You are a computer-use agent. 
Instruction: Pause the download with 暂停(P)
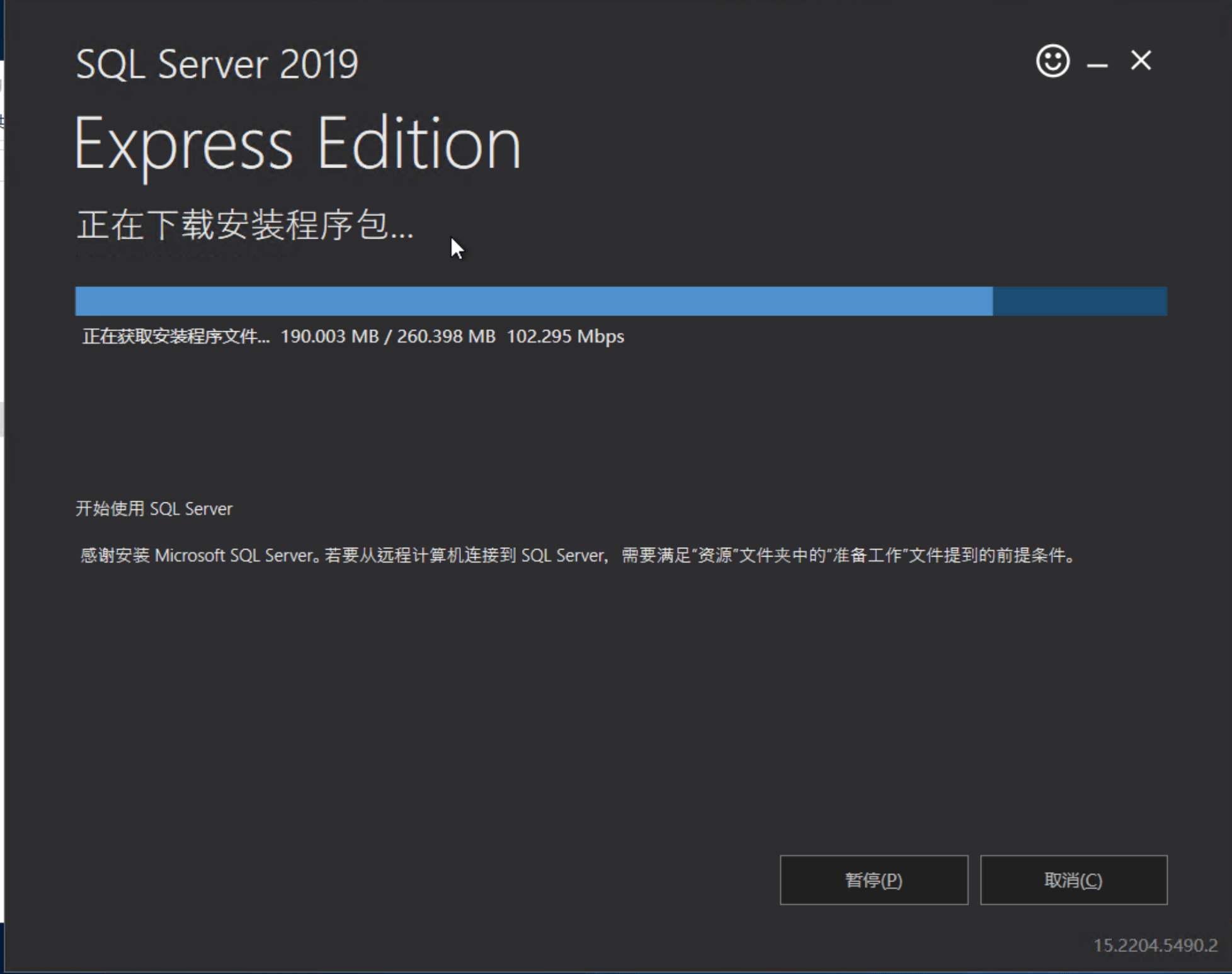pos(874,880)
